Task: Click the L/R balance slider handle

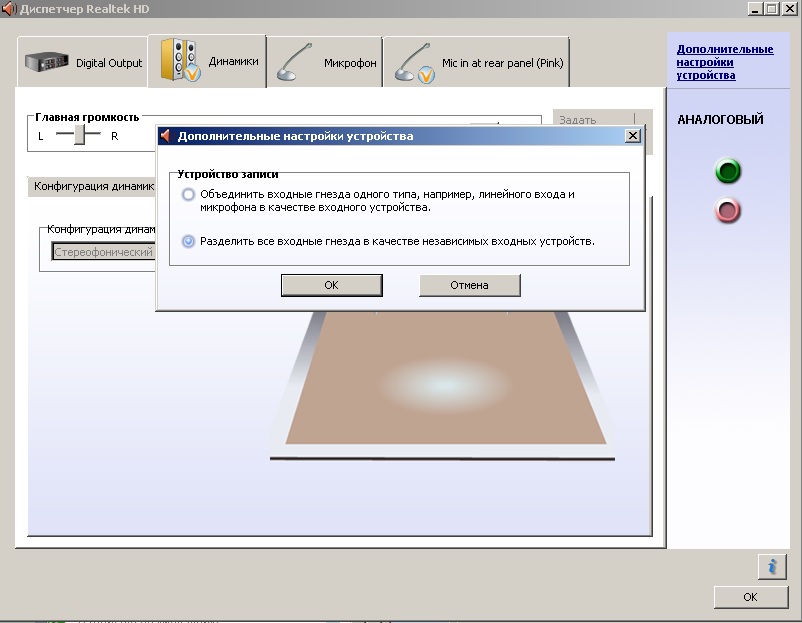Action: 79,135
